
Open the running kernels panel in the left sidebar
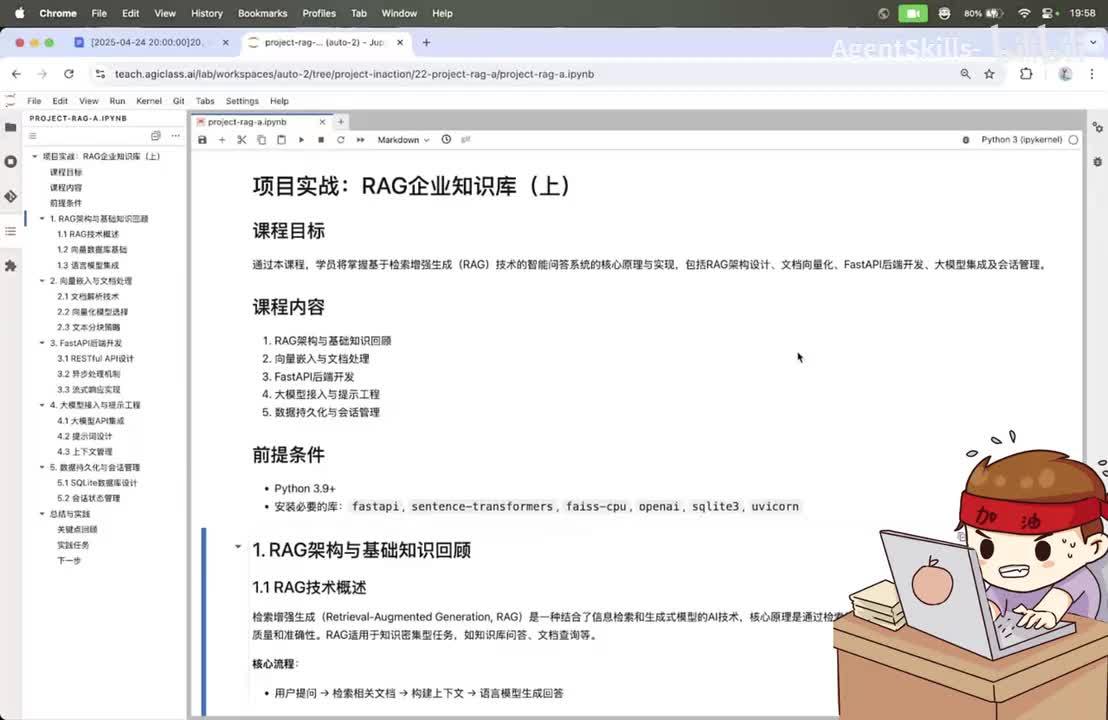pyautogui.click(x=11, y=162)
